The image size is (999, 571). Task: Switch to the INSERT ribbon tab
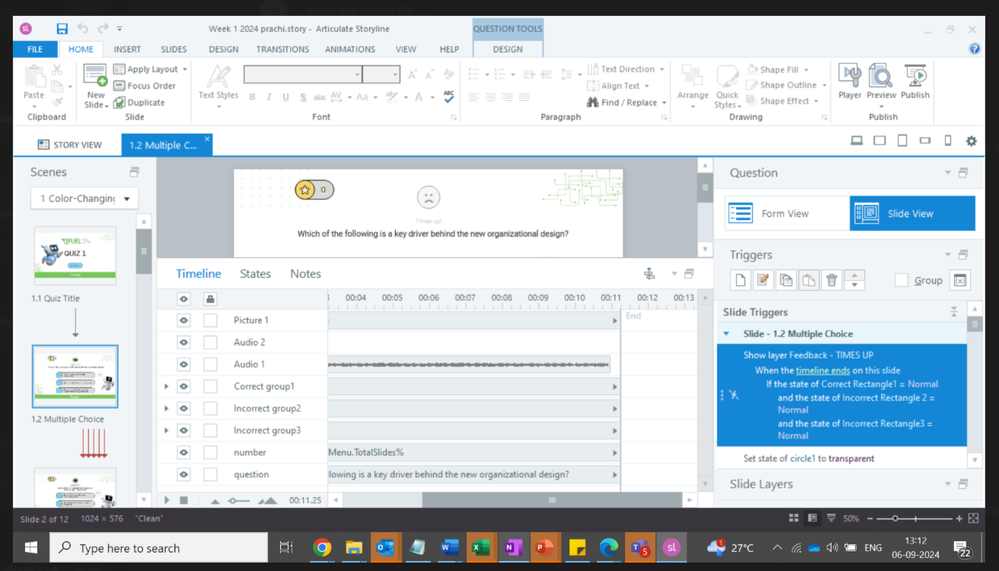[x=127, y=49]
